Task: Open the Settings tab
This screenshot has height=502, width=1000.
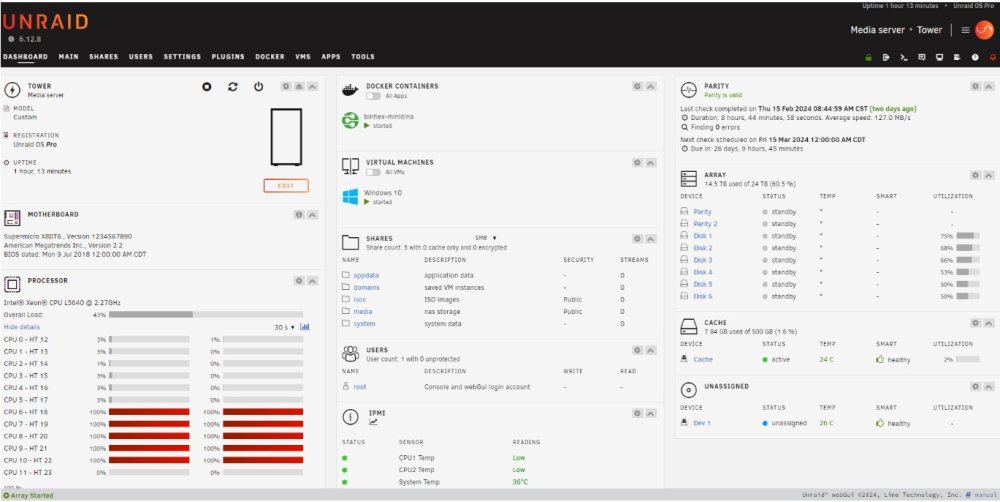Action: point(182,57)
